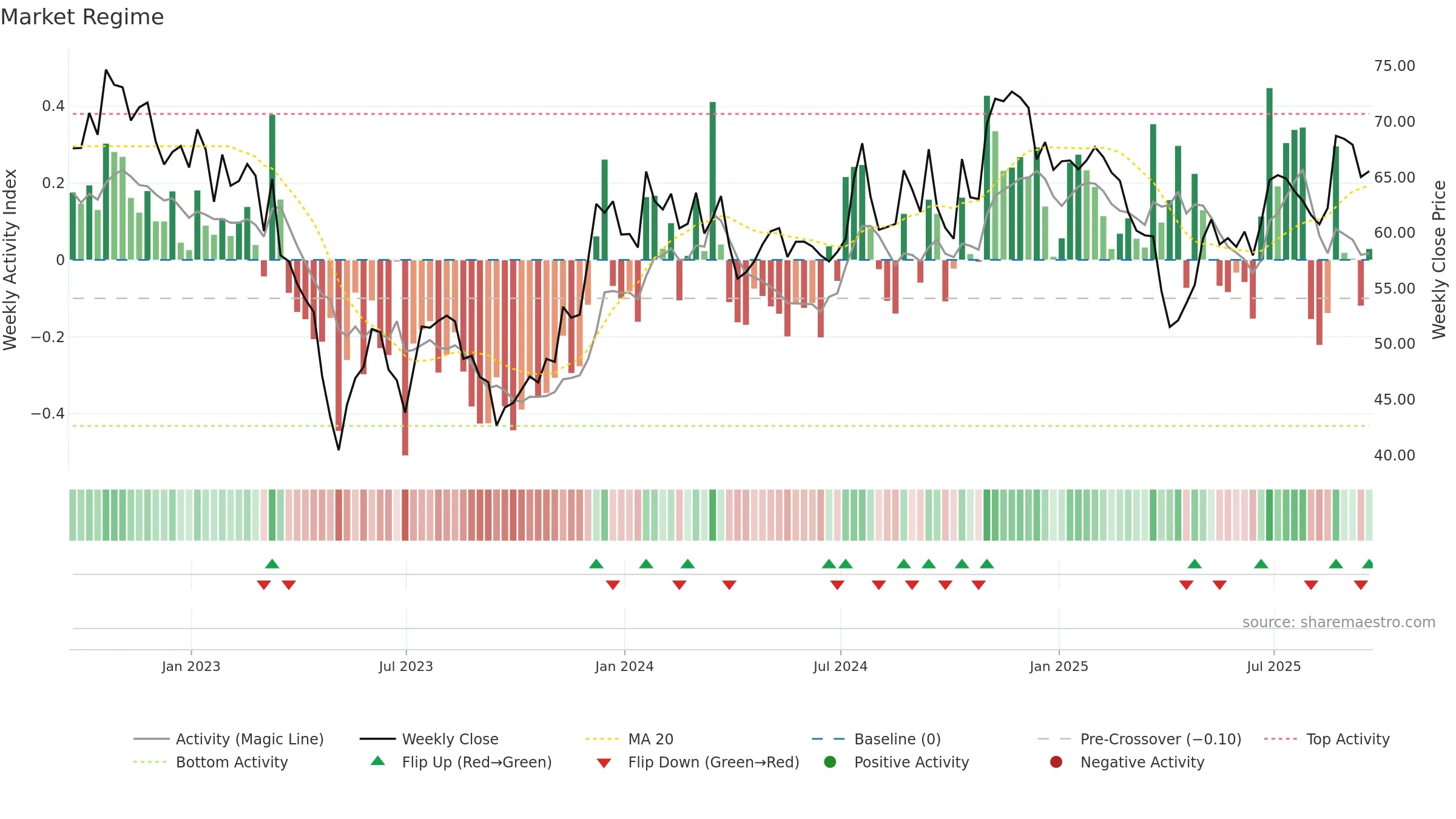This screenshot has width=1456, height=819.
Task: Click the Positive Activity legend label
Action: point(911,762)
